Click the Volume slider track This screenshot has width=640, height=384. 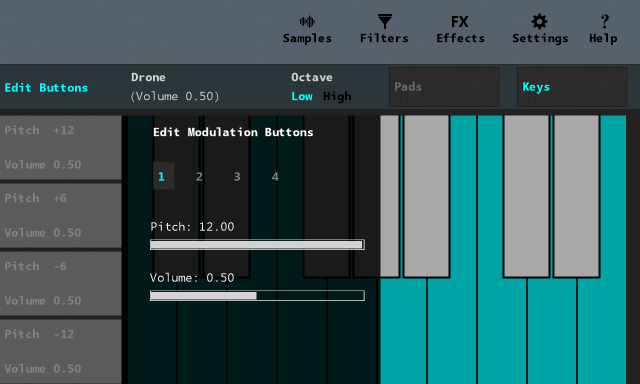coord(257,295)
